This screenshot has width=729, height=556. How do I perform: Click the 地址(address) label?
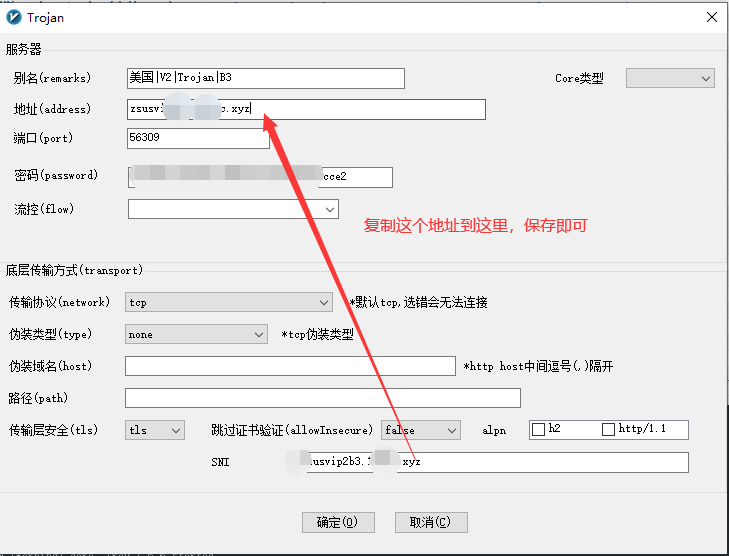[x=52, y=109]
